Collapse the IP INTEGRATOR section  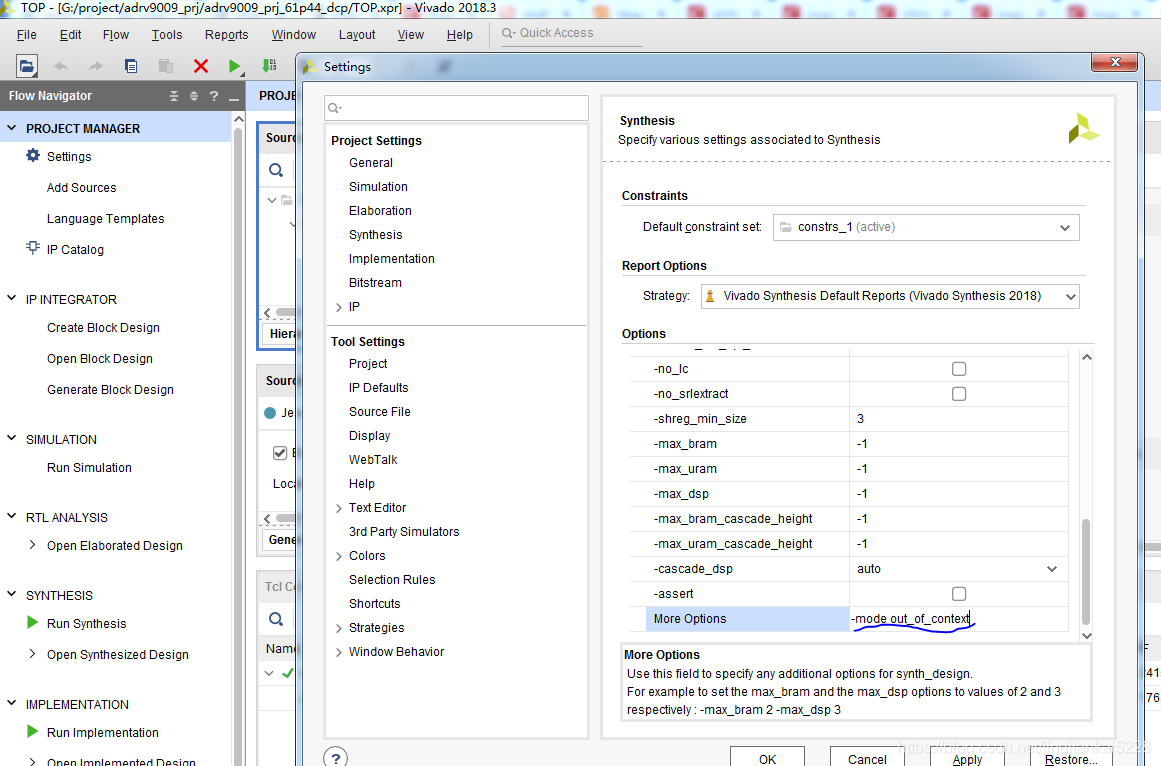tap(11, 298)
